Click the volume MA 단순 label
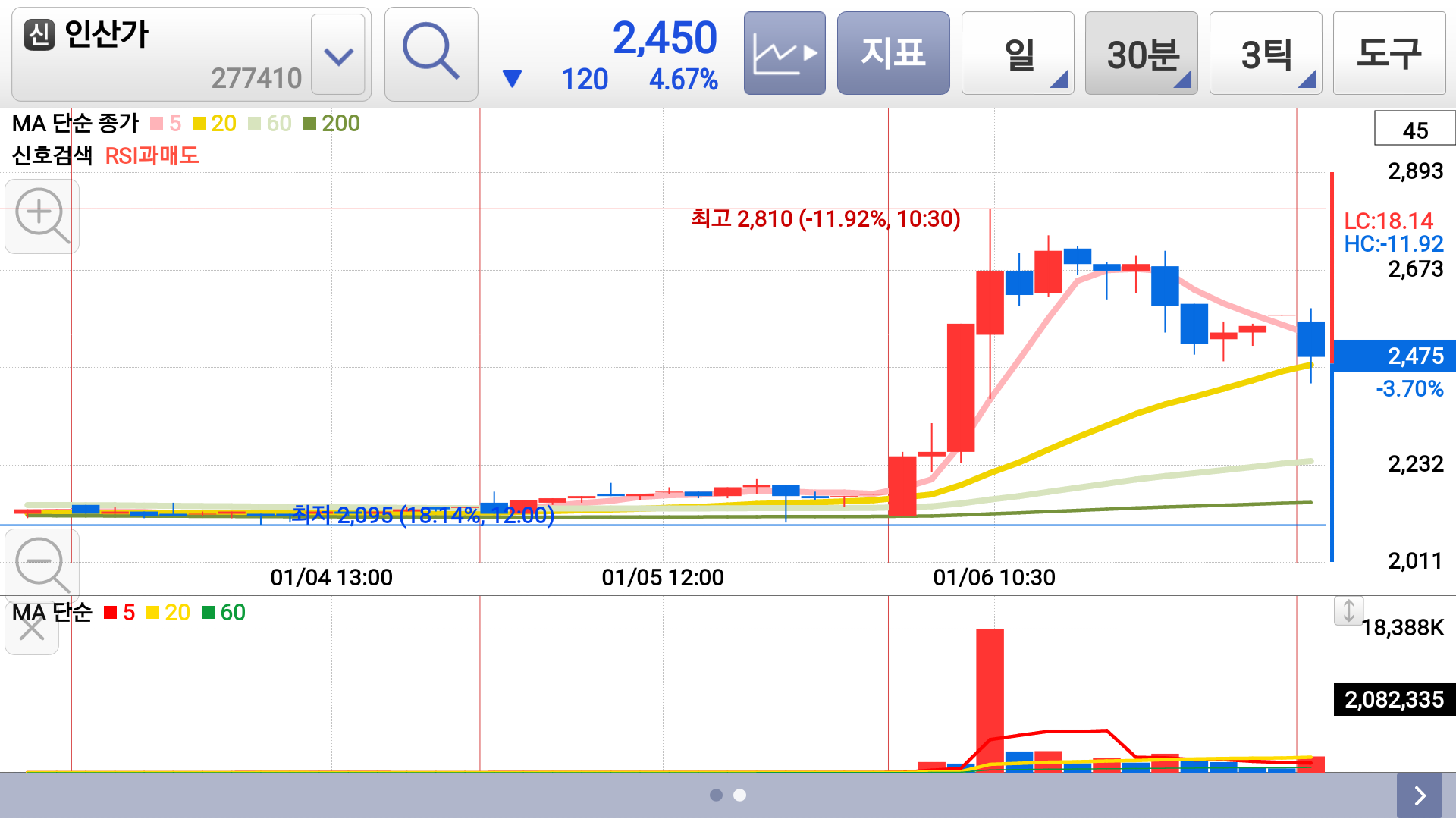This screenshot has width=1456, height=819. [52, 613]
